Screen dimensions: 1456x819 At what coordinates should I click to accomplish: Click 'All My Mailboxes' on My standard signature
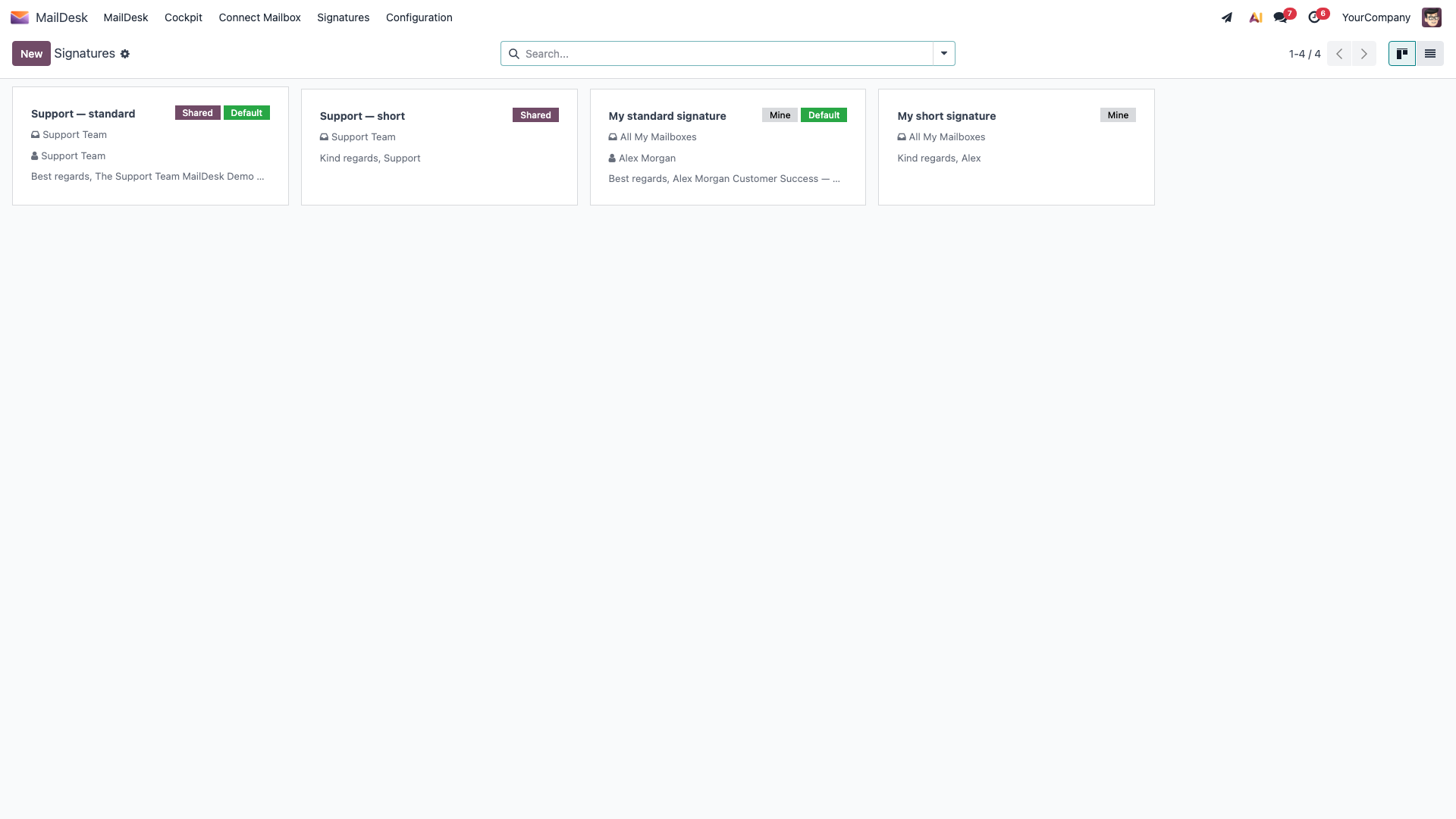(658, 137)
